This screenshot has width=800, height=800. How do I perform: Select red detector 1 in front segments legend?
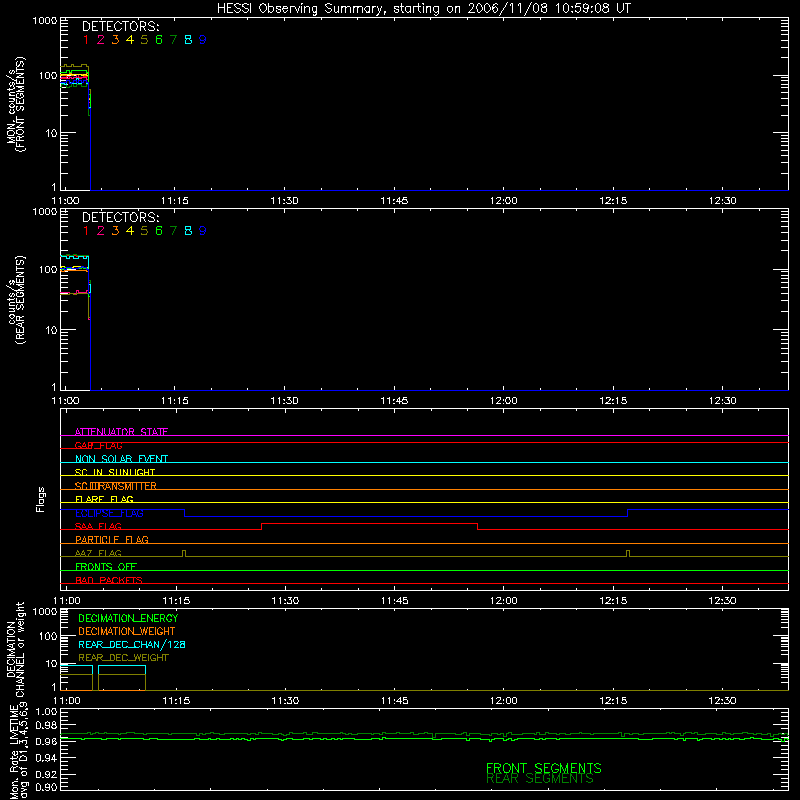86,40
